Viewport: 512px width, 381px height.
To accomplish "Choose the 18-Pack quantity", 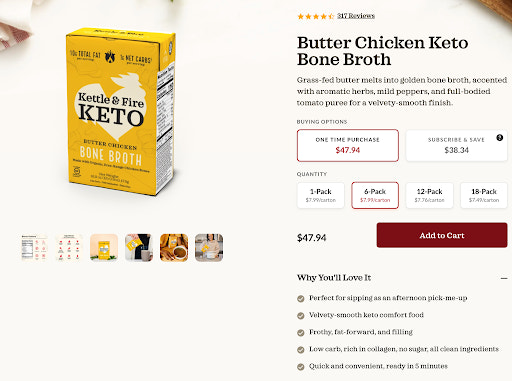I will pyautogui.click(x=484, y=195).
